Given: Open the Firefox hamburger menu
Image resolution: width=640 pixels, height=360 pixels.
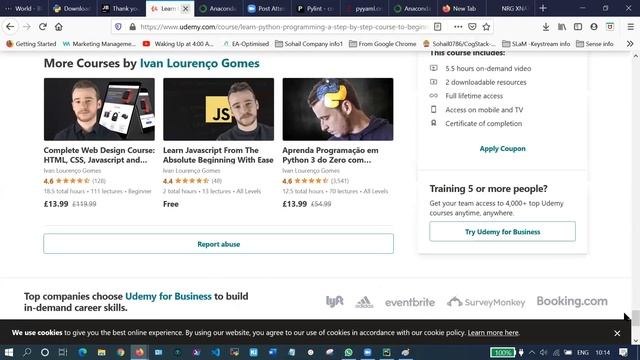Looking at the screenshot, I should 631,27.
